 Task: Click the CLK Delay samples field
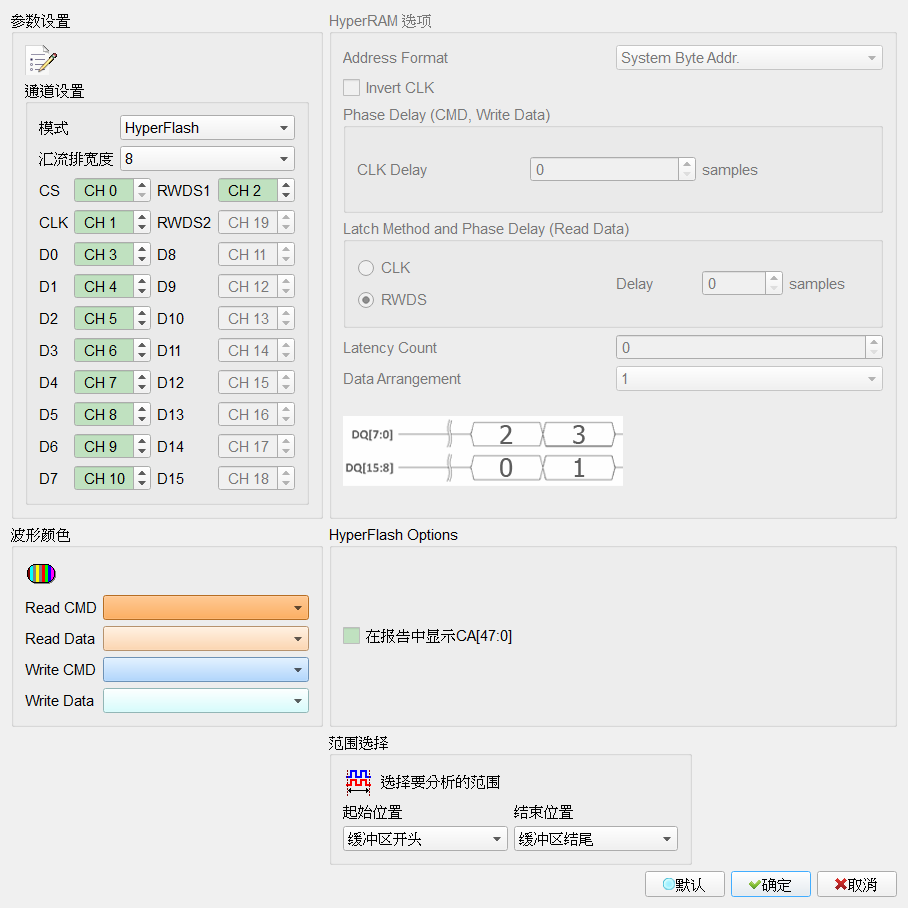tap(604, 169)
